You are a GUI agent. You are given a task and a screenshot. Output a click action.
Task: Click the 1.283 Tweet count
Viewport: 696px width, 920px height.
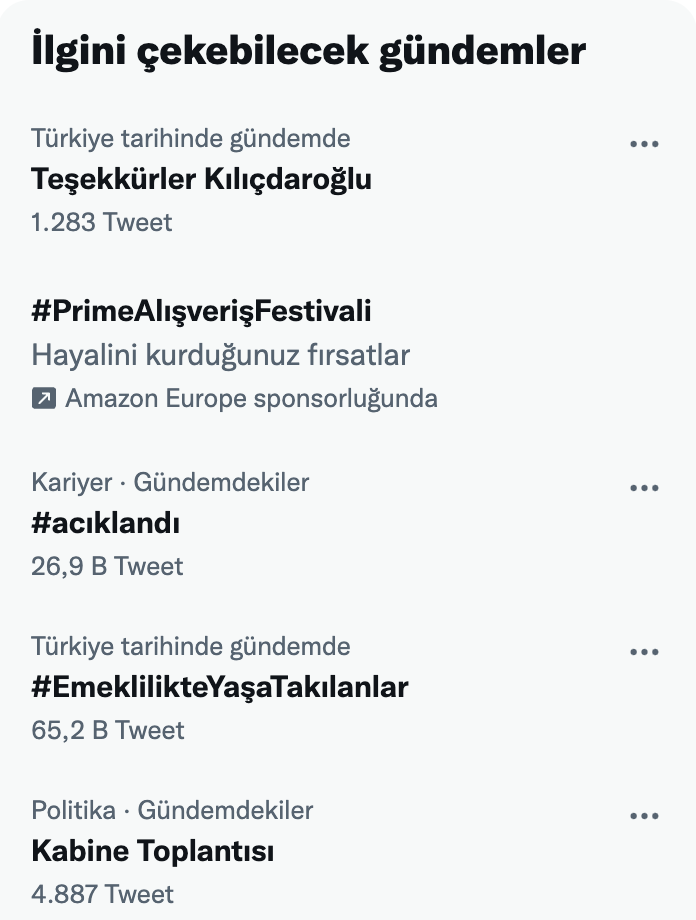coord(101,222)
